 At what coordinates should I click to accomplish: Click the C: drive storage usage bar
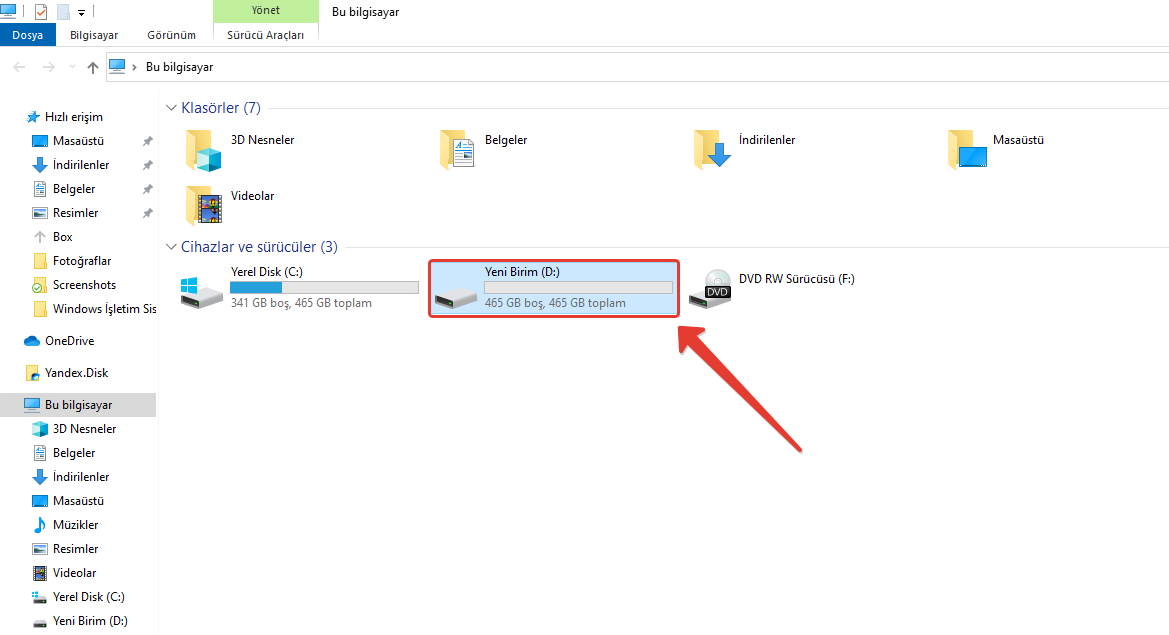(x=324, y=288)
